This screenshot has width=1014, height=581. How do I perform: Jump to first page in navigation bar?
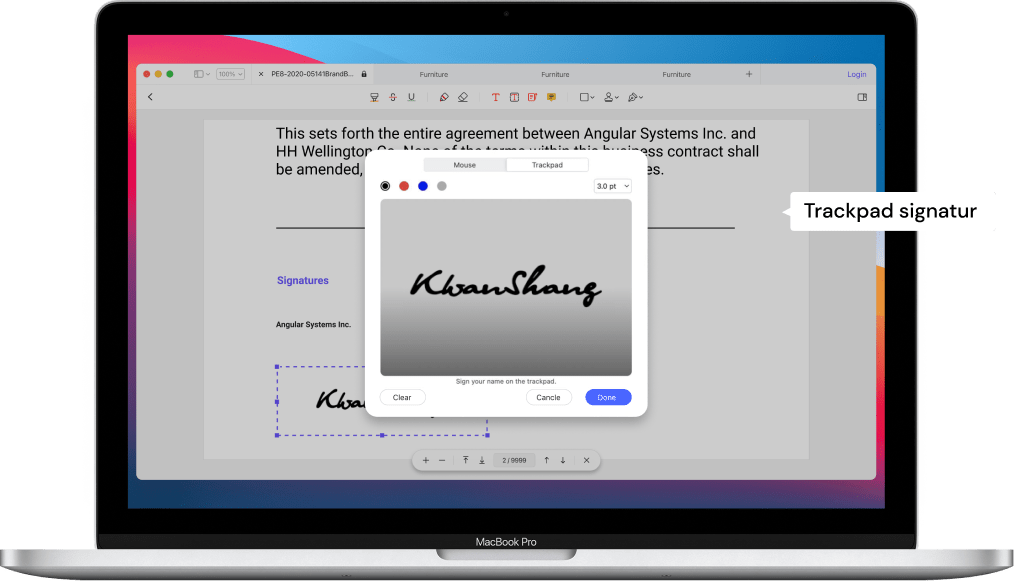(x=465, y=460)
